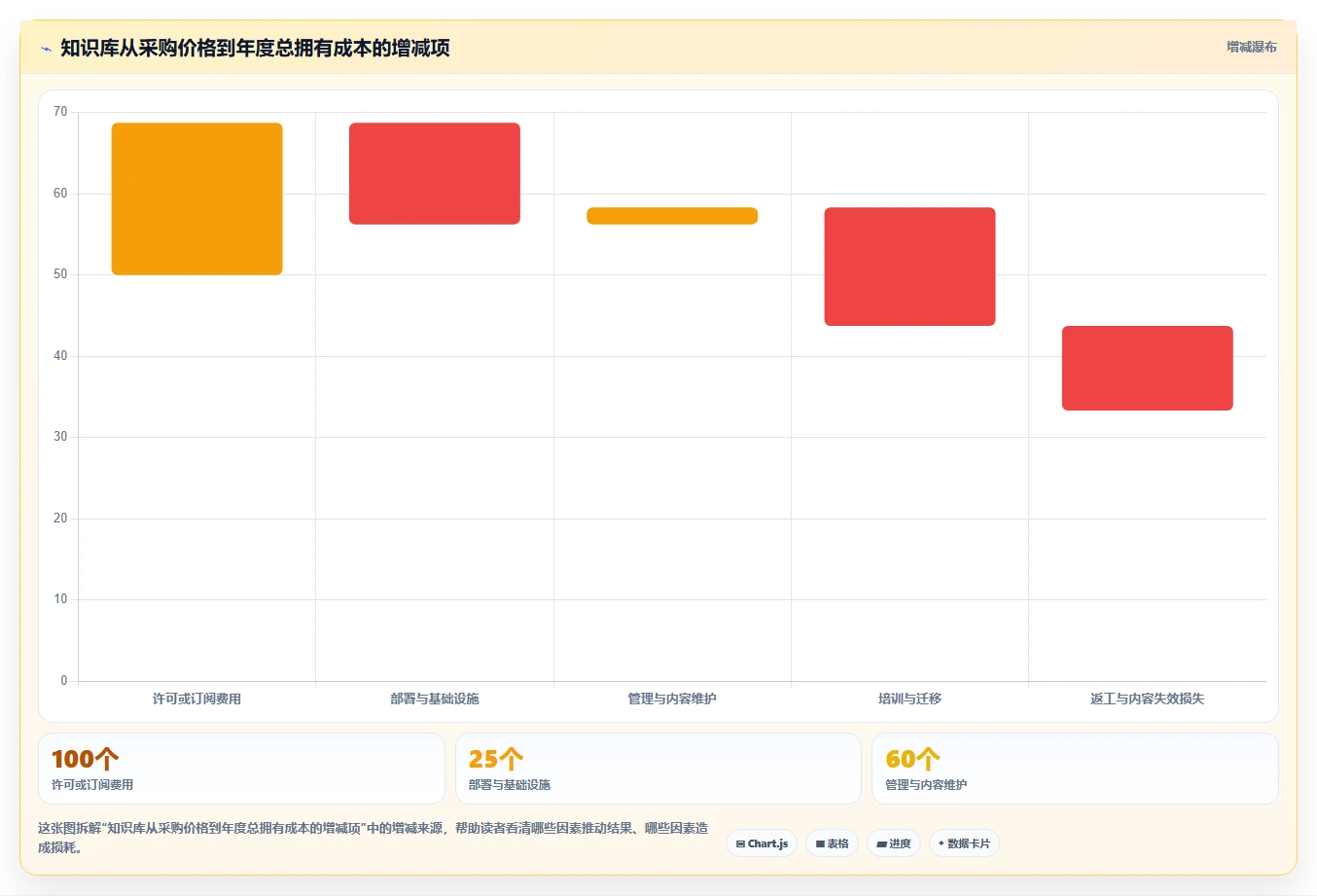Click the y-axis value 50
Image resolution: width=1317 pixels, height=896 pixels.
(x=60, y=274)
